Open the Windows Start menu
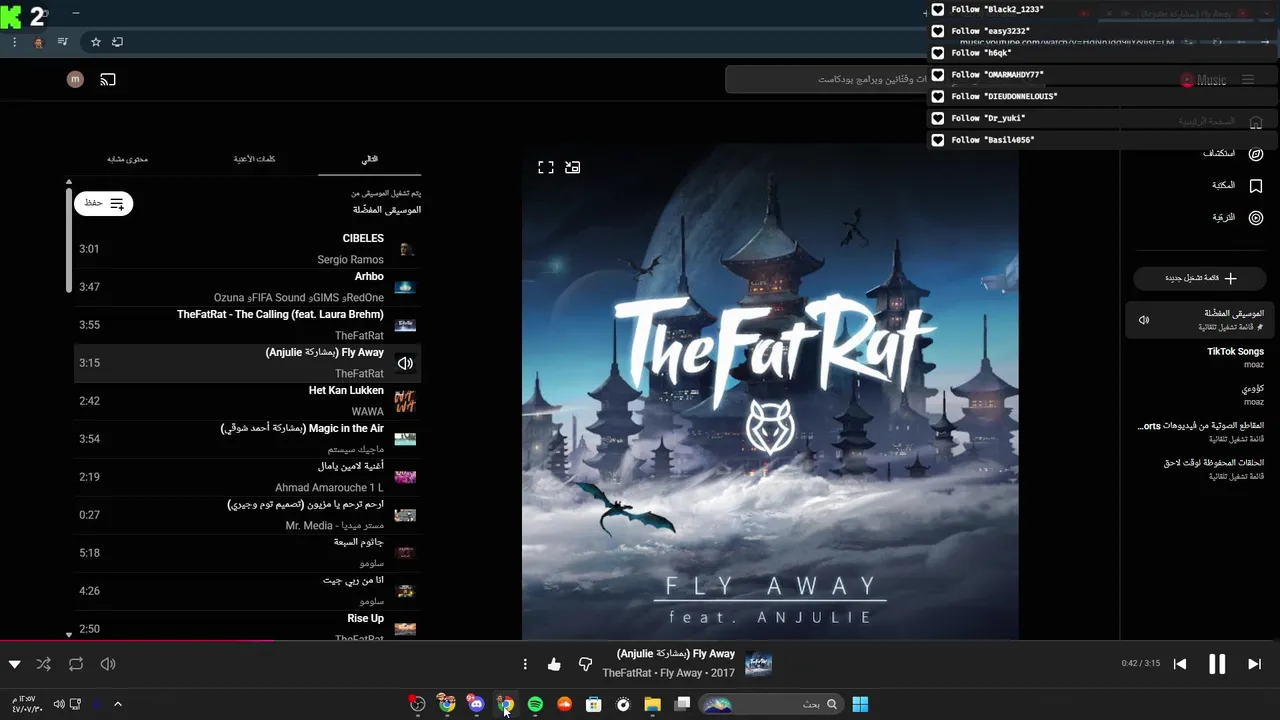The image size is (1280, 720). [860, 704]
